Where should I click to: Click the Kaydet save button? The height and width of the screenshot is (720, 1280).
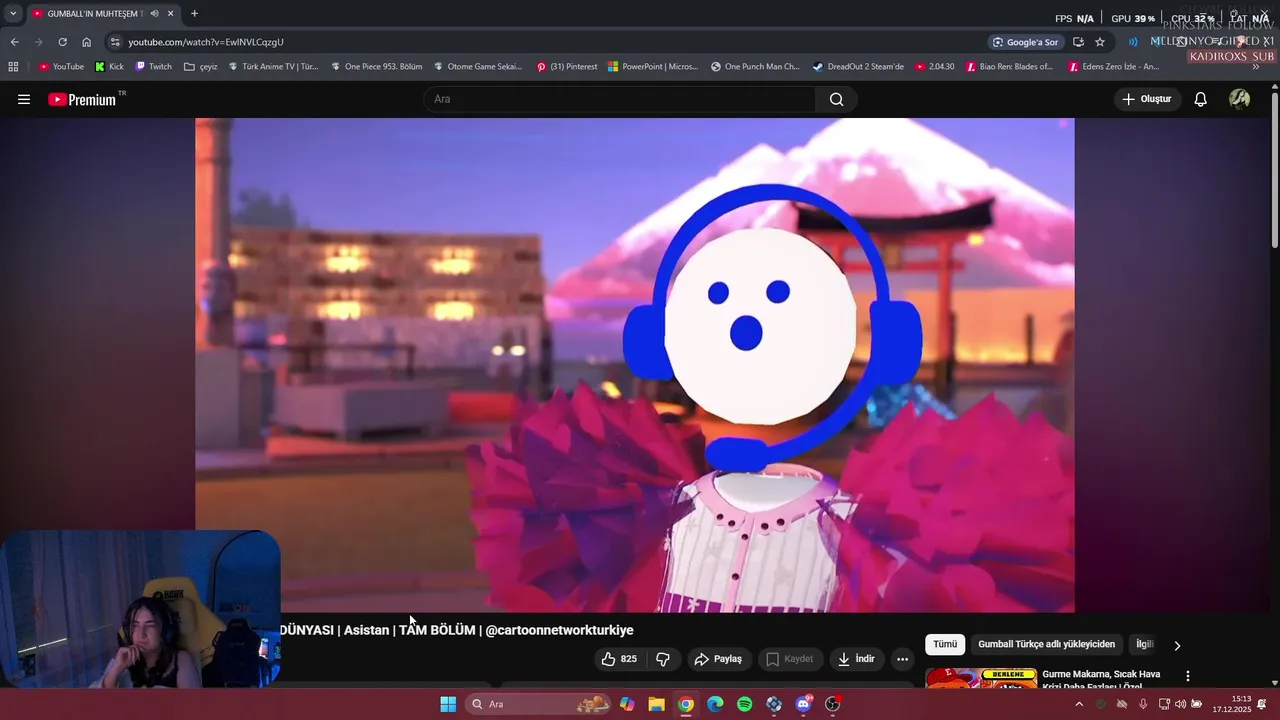click(789, 659)
